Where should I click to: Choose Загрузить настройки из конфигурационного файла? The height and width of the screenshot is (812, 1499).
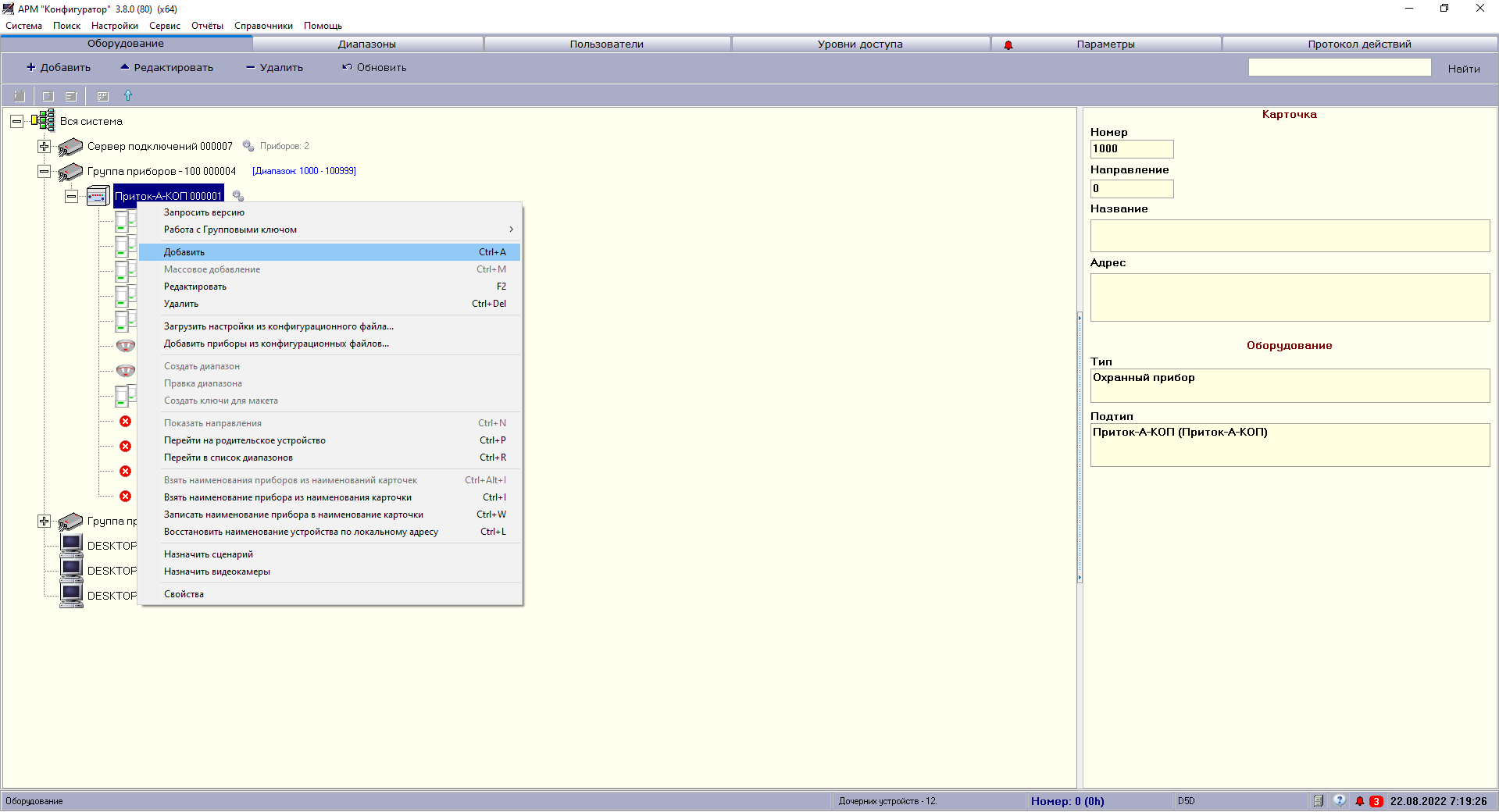pyautogui.click(x=330, y=326)
